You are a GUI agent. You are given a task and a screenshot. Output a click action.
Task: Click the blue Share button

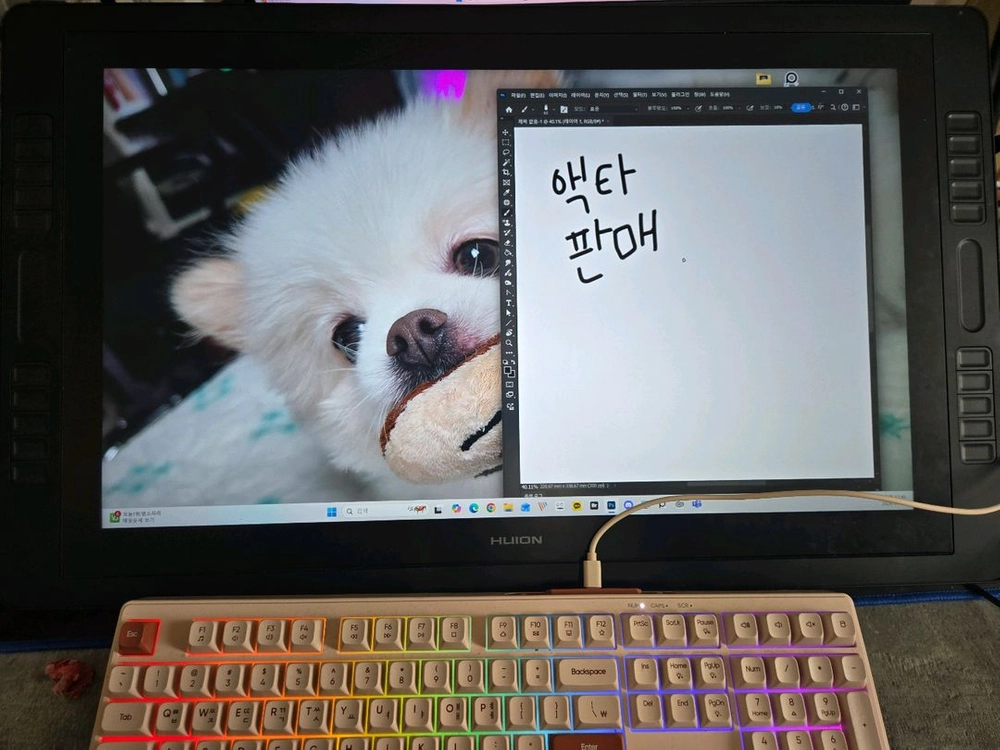801,107
